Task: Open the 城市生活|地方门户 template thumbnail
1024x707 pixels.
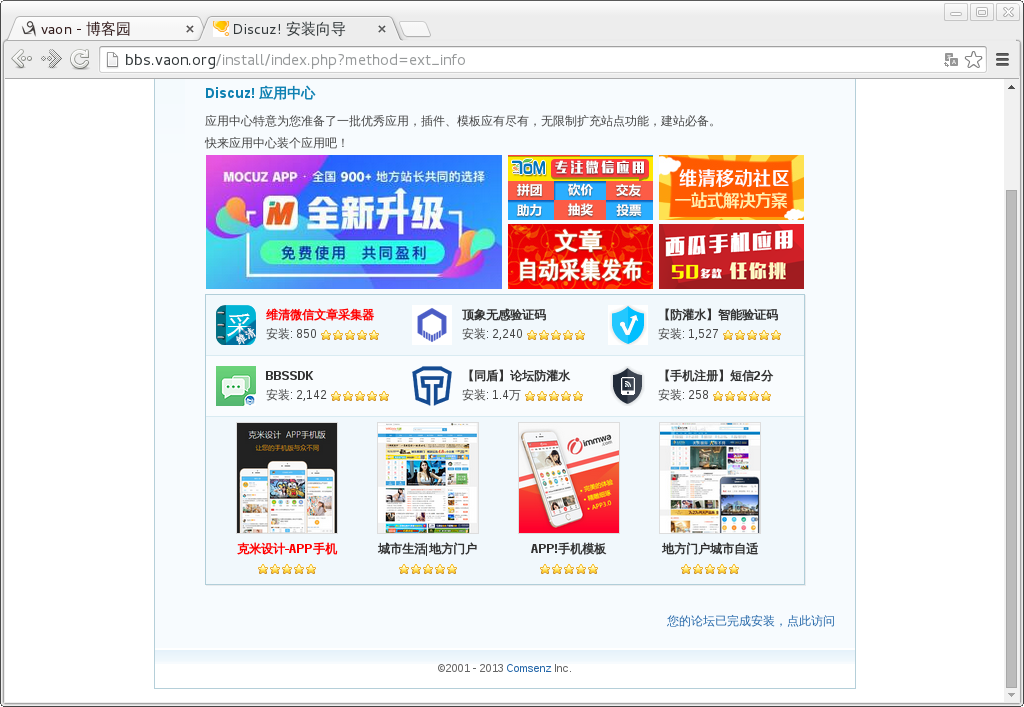Action: (428, 478)
